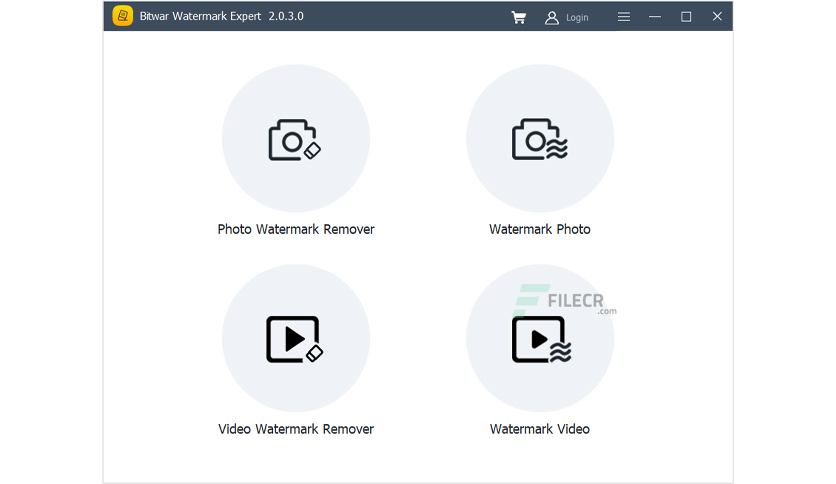
Task: Click the 'Bitwar Watermark Expert 2.0.3.0' title text
Action: tap(221, 16)
